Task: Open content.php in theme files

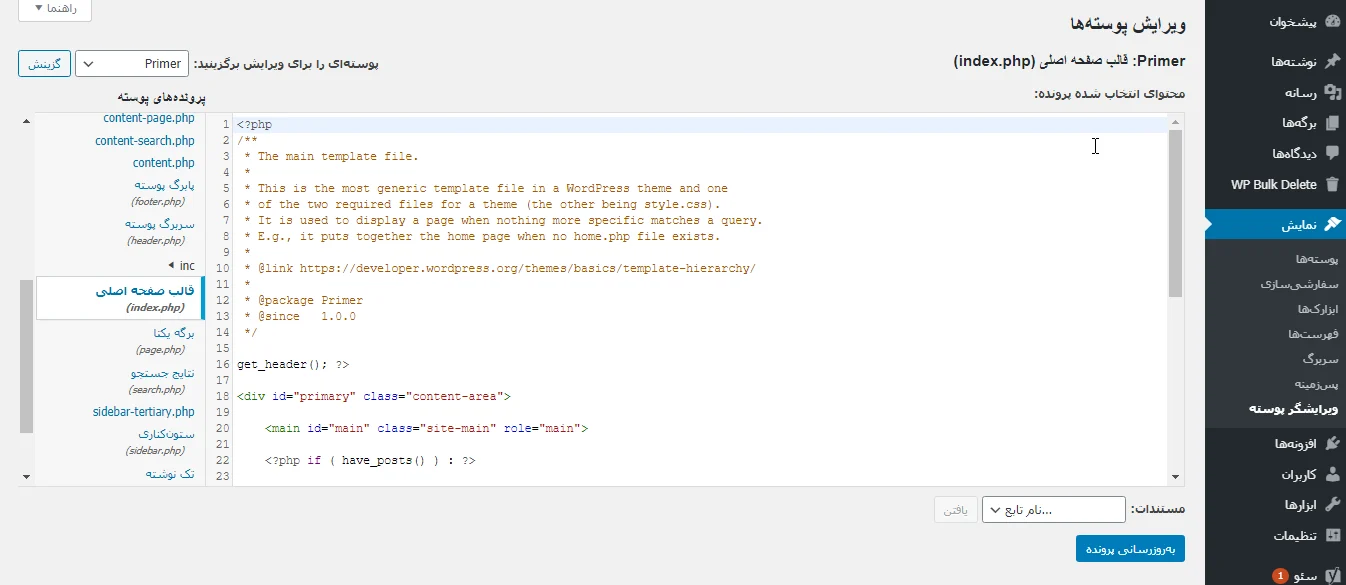Action: [164, 163]
